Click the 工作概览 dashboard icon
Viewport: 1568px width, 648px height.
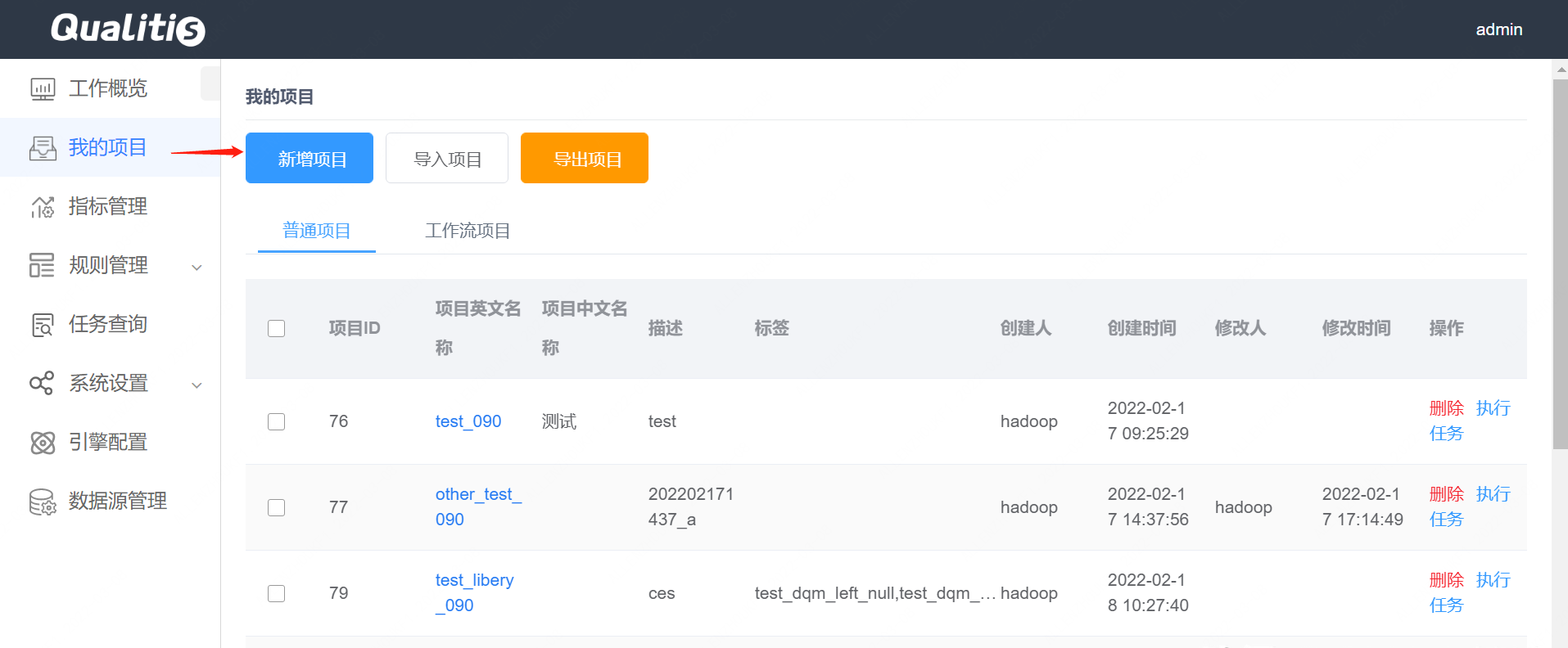coord(43,88)
